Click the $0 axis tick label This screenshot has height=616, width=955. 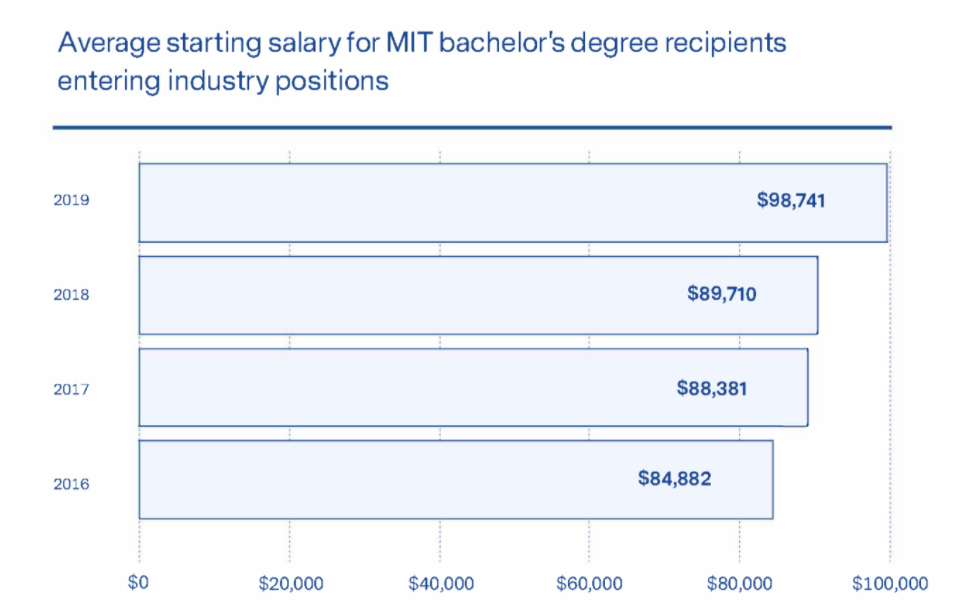[x=138, y=583]
